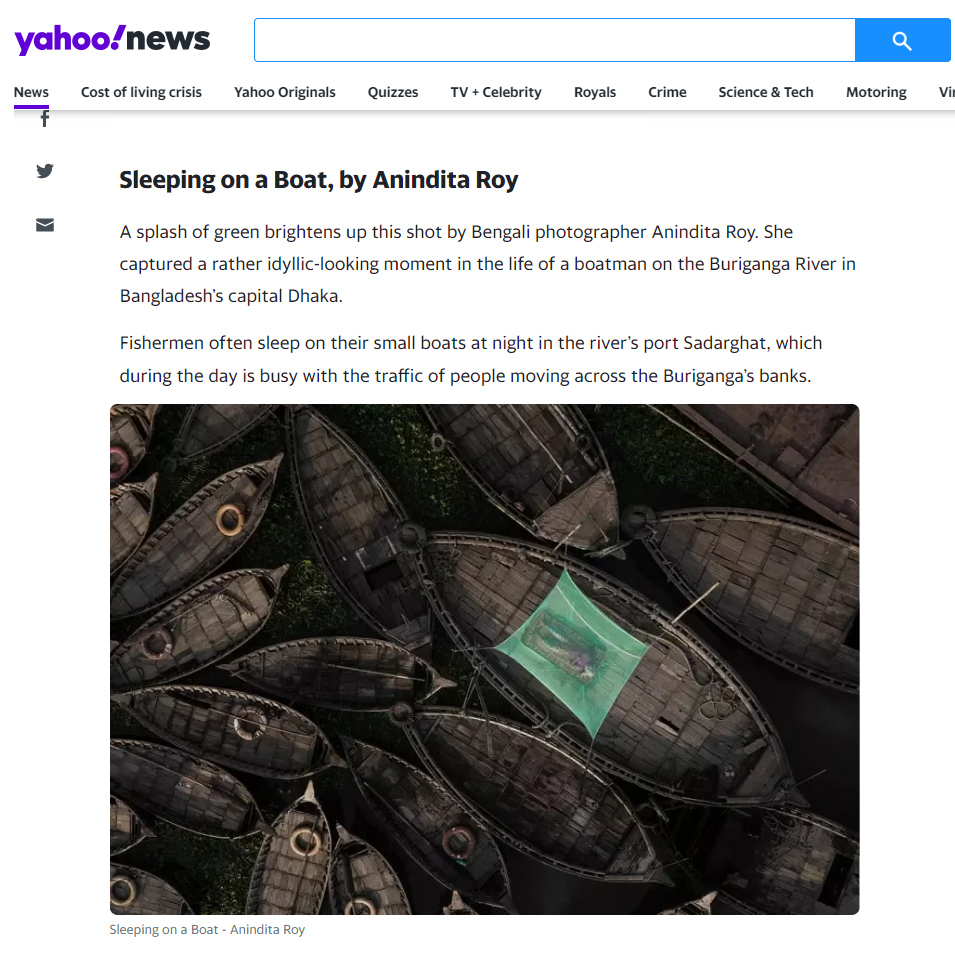Click the partially visible last nav item

[946, 92]
